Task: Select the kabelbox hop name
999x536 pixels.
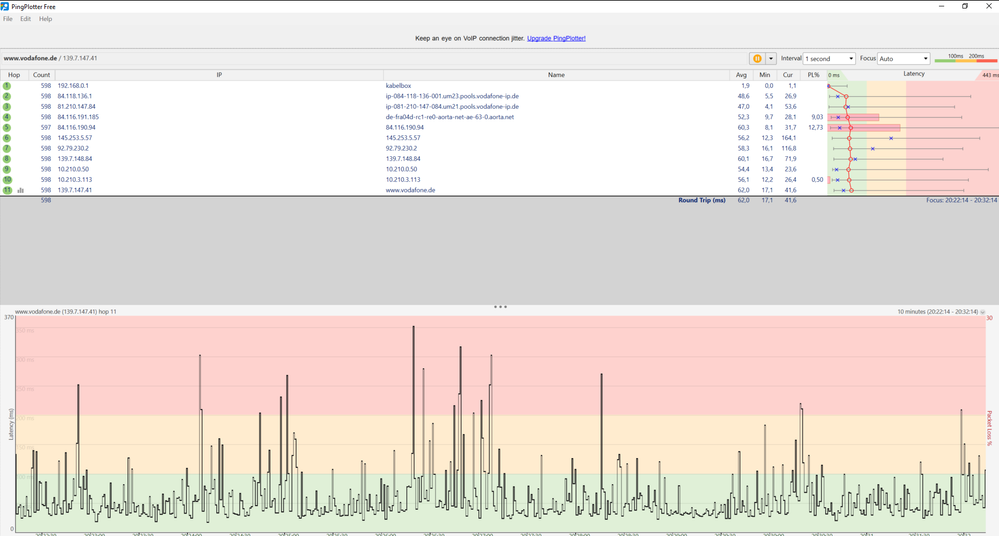Action: coord(398,85)
